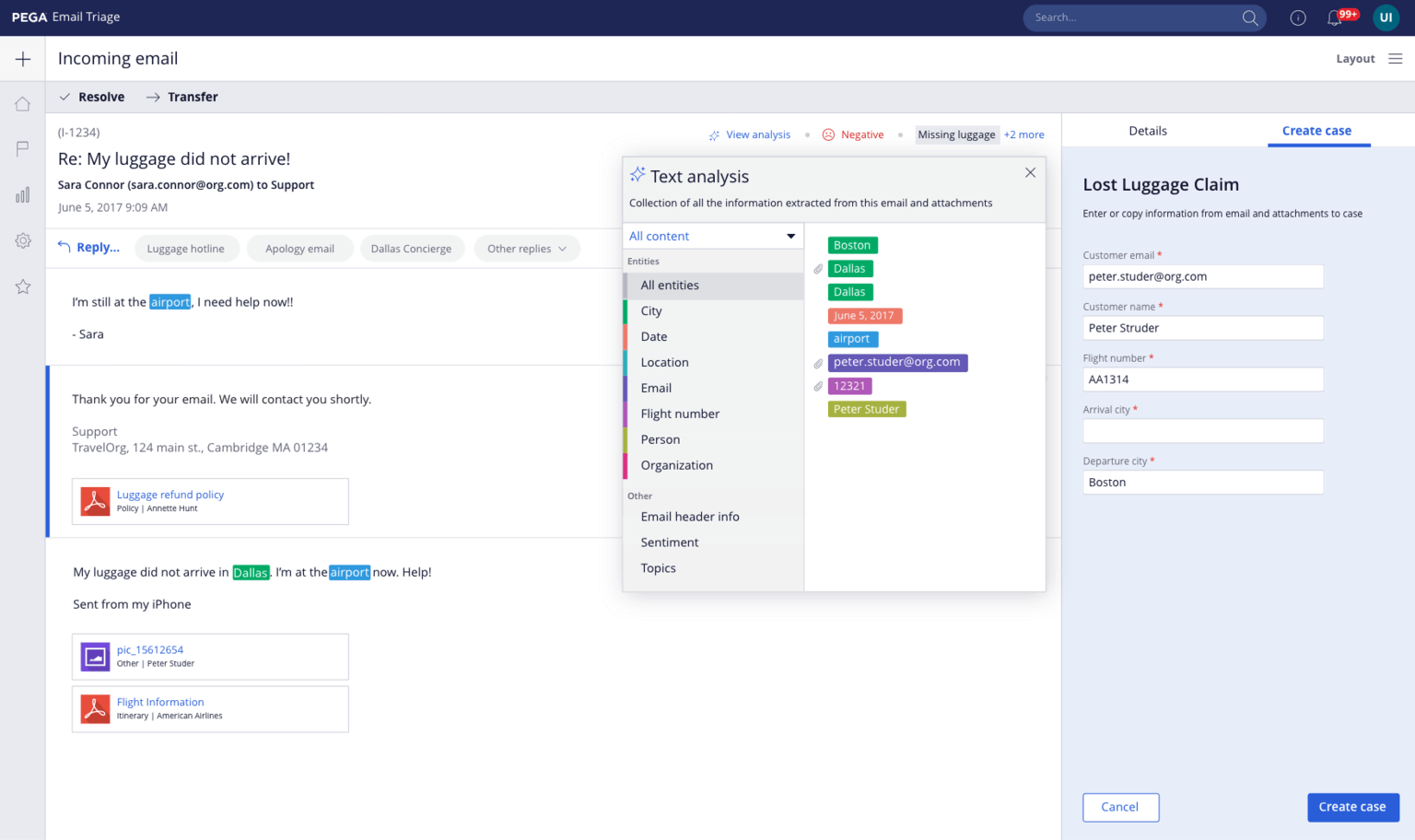Screen dimensions: 1415x840
Task: Click the star favorites icon
Action: (23, 287)
